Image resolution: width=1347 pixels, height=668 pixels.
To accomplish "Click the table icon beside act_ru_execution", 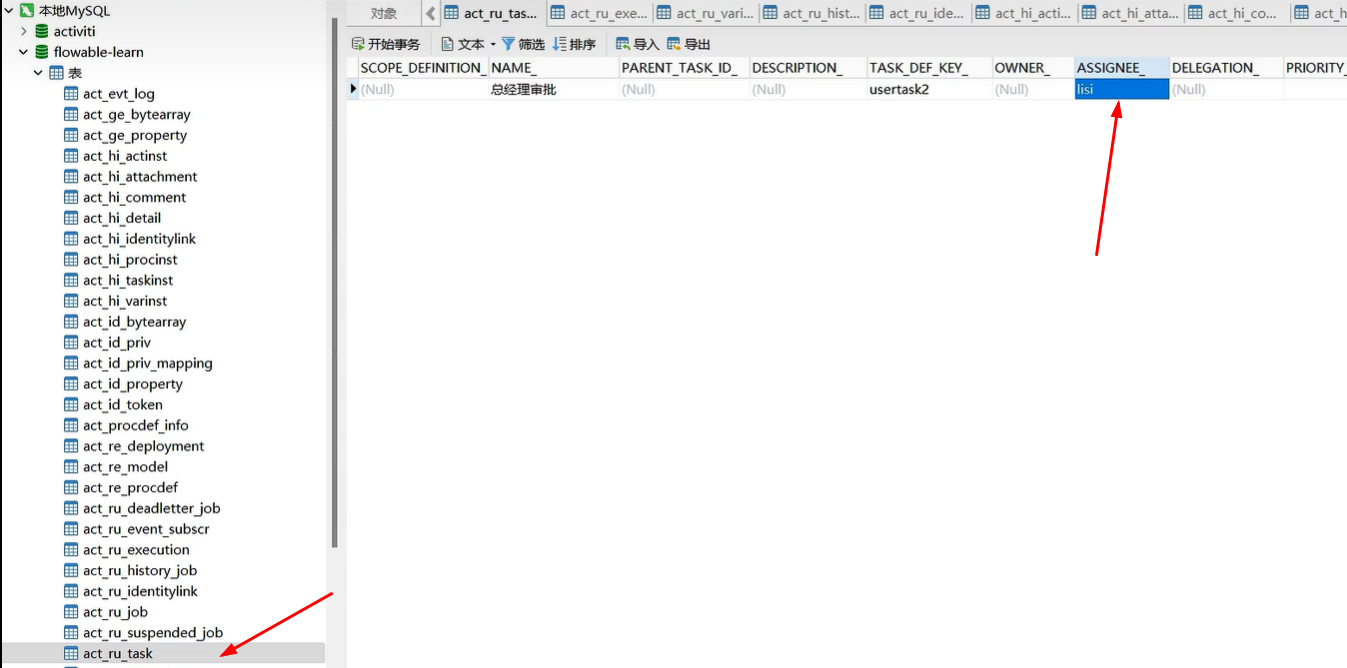I will click(x=71, y=550).
